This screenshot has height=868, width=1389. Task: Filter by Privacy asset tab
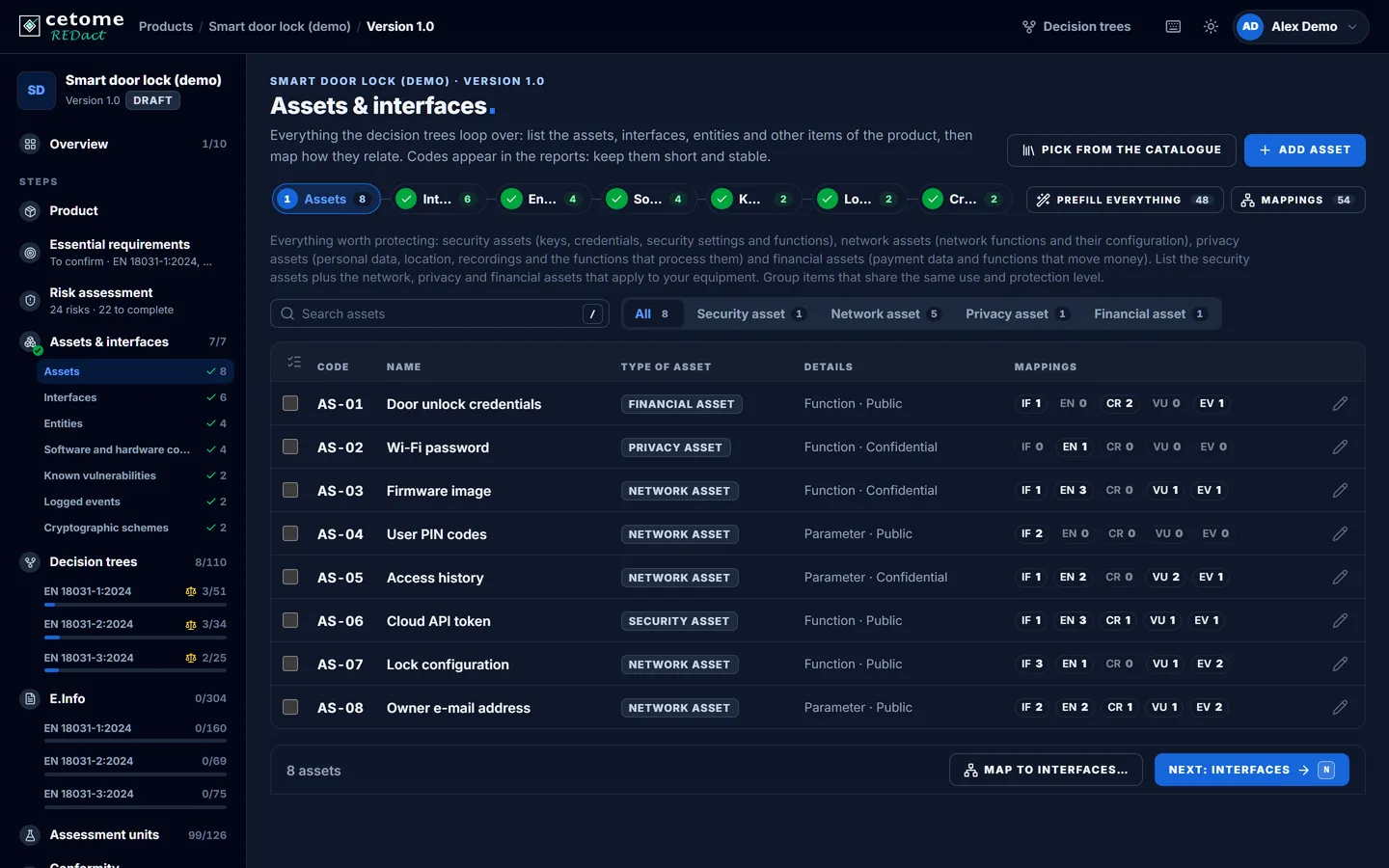tap(1017, 314)
